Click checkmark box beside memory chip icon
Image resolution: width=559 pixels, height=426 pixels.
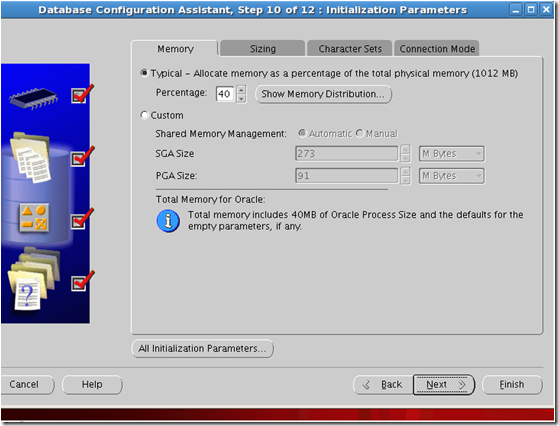tap(79, 96)
